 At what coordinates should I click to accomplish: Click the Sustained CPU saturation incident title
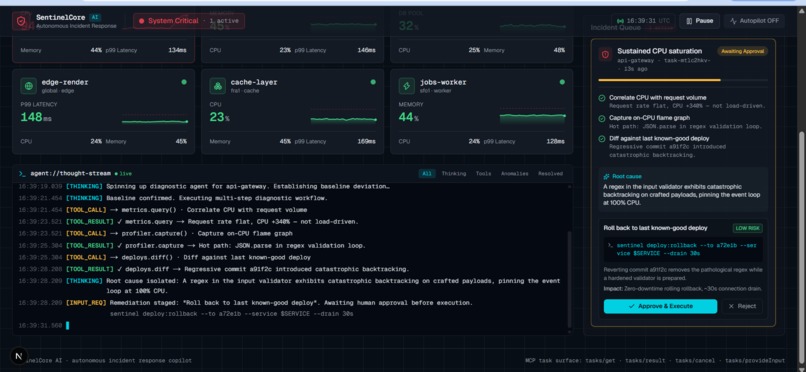tap(660, 51)
